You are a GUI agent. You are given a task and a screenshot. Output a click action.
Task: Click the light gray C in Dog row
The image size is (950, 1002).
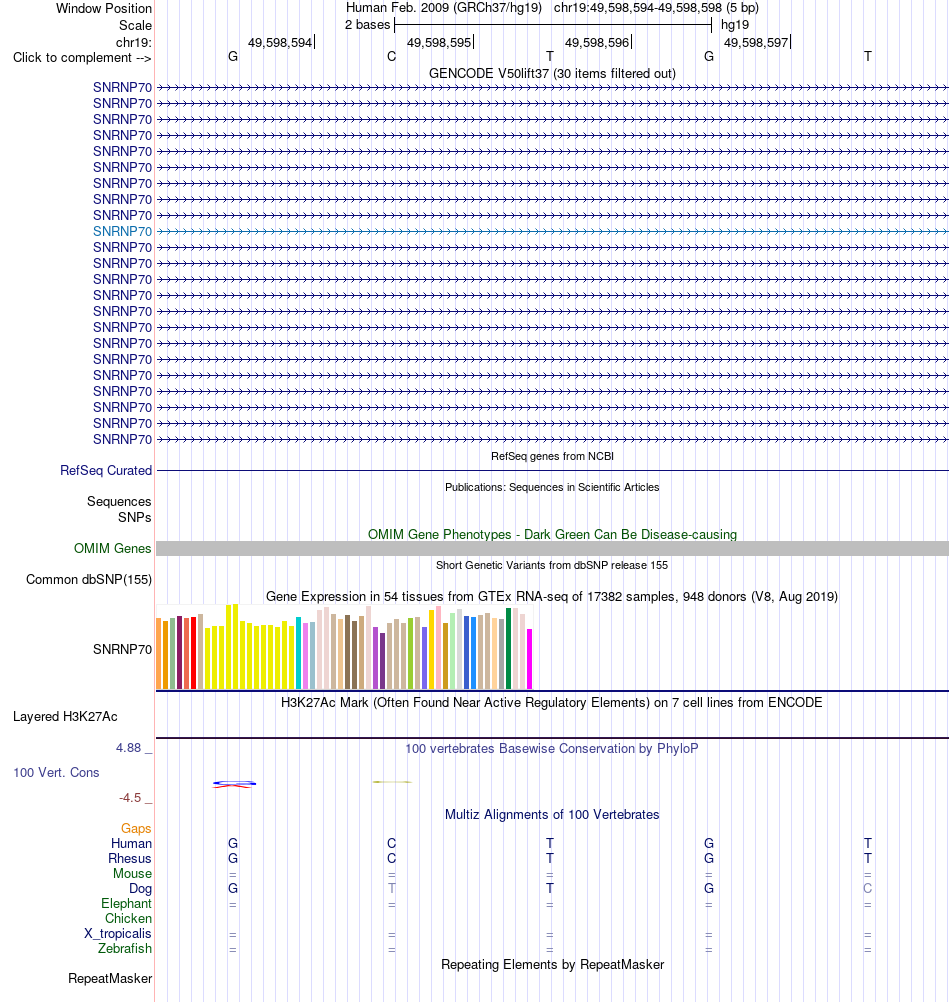(x=868, y=888)
